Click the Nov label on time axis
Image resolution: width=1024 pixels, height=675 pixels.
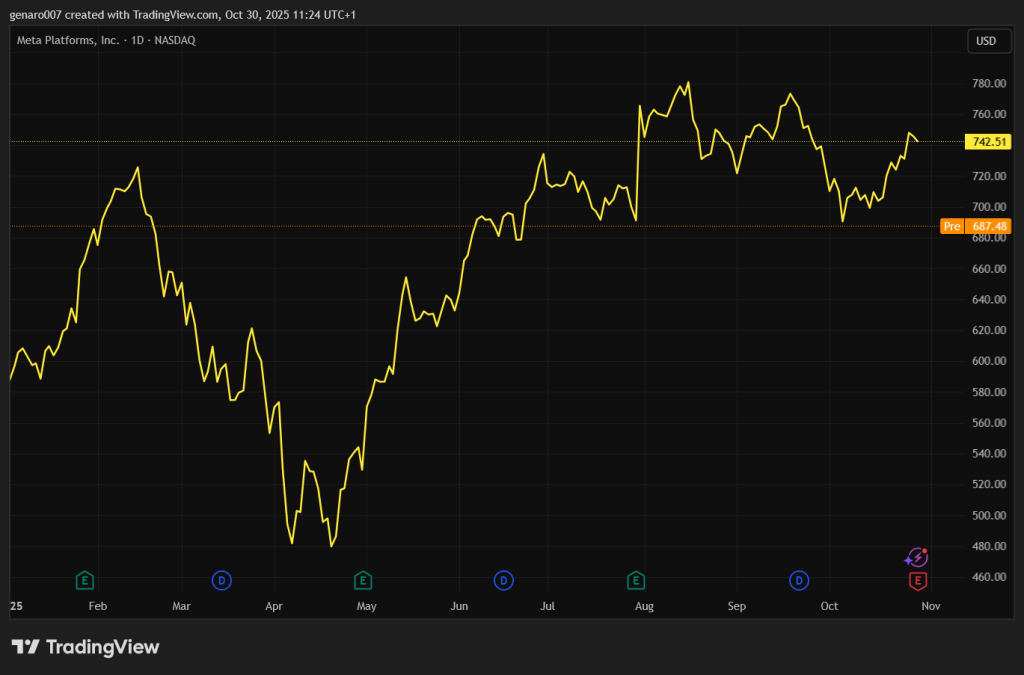pos(930,606)
